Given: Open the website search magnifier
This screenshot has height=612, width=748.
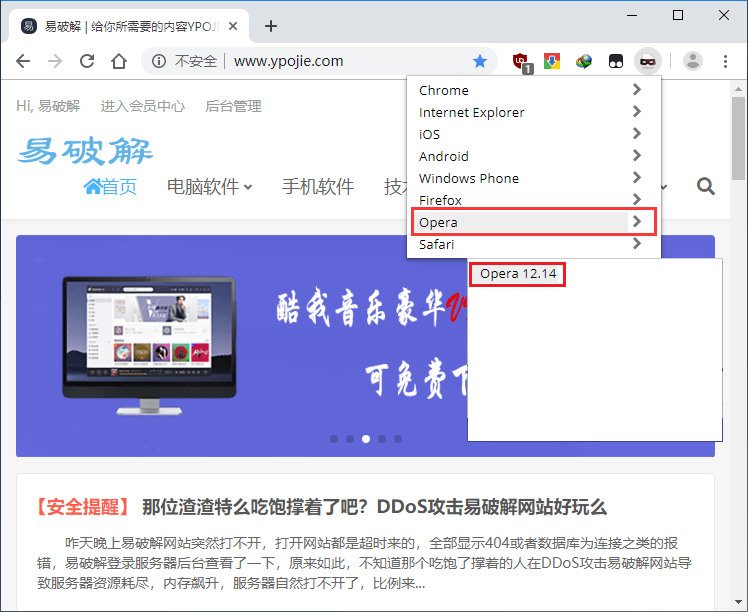Looking at the screenshot, I should click(705, 186).
